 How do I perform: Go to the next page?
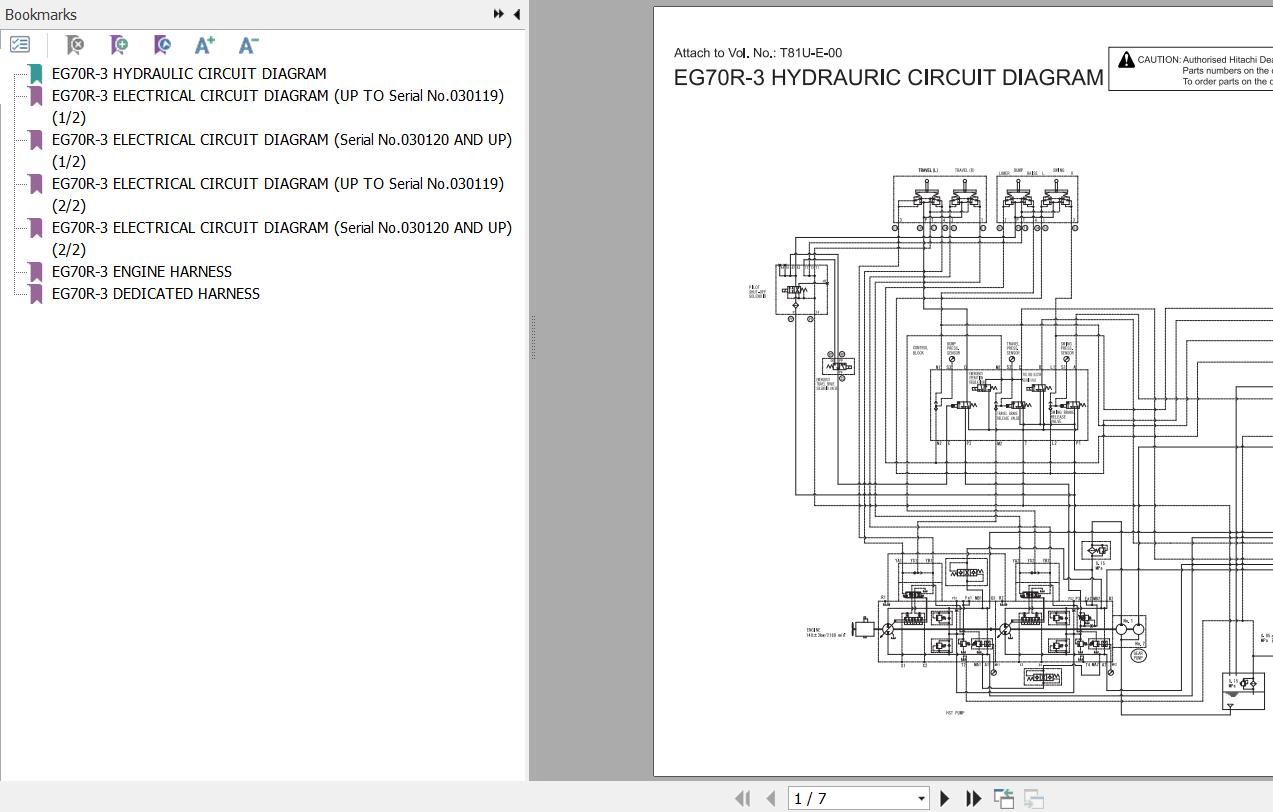pyautogui.click(x=945, y=798)
